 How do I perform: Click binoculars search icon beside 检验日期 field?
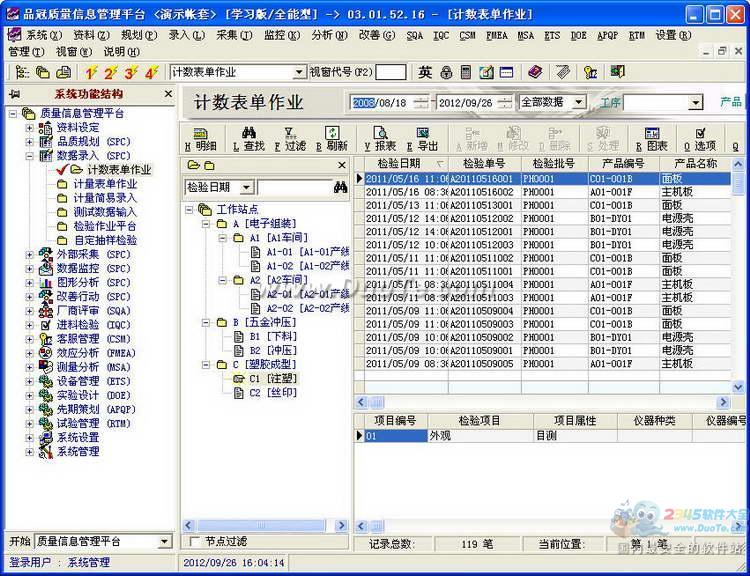coord(341,187)
